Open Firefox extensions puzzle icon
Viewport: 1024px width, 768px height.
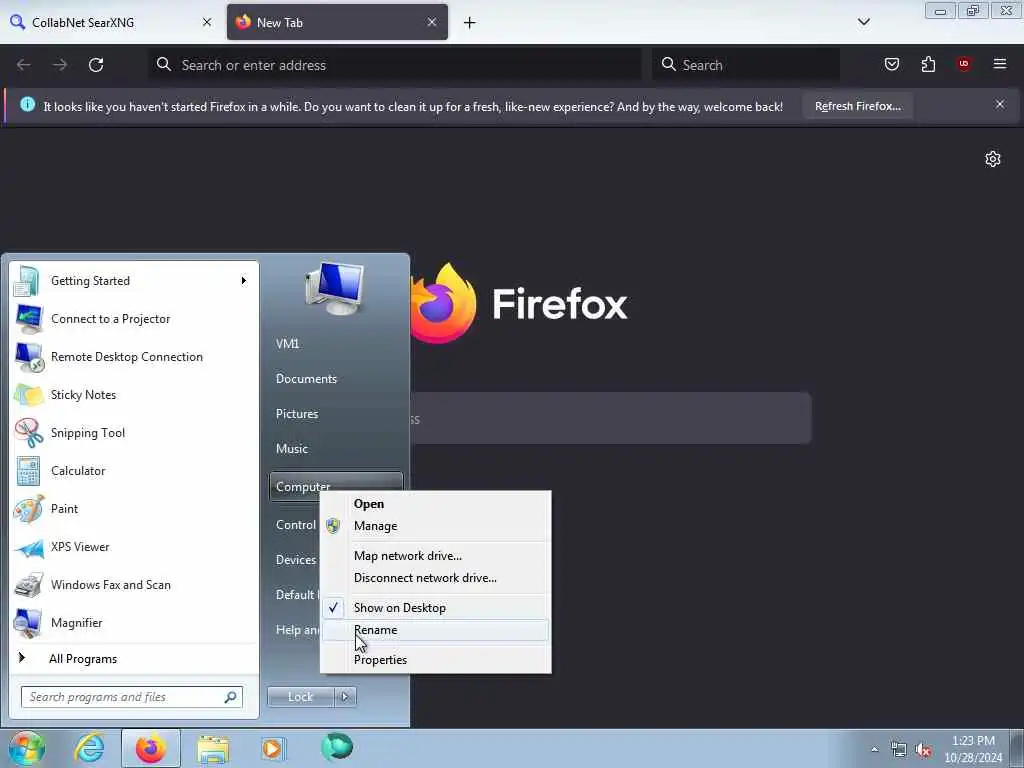click(928, 64)
